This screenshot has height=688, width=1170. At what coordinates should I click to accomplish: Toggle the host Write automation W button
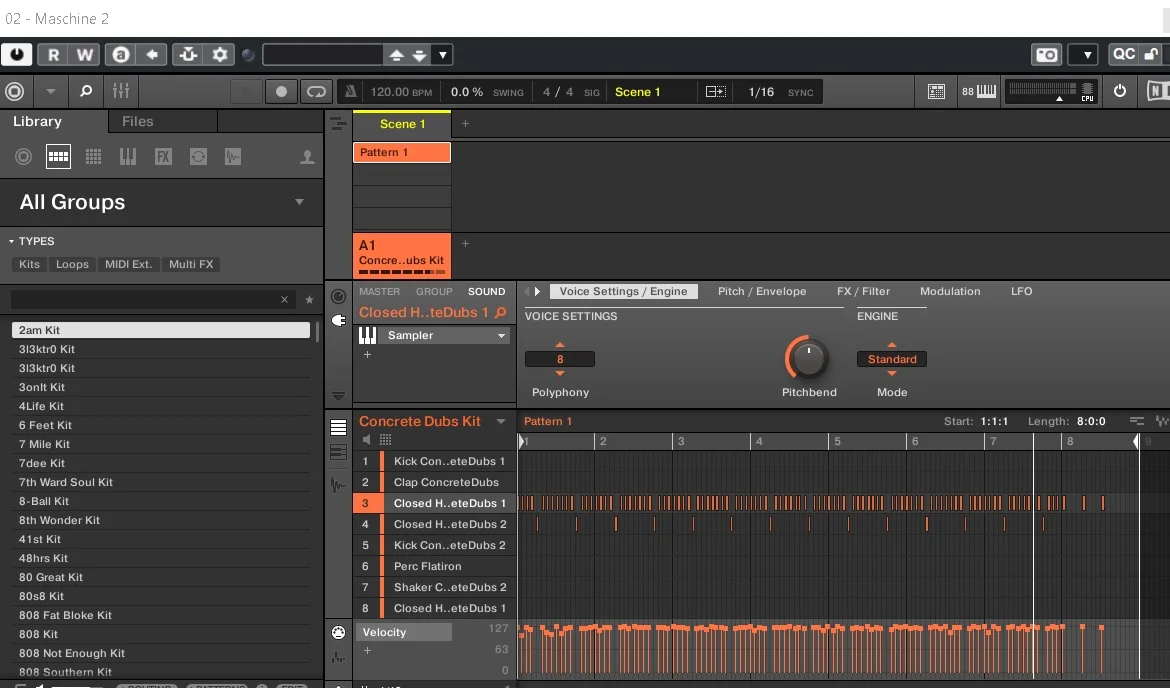[x=84, y=54]
